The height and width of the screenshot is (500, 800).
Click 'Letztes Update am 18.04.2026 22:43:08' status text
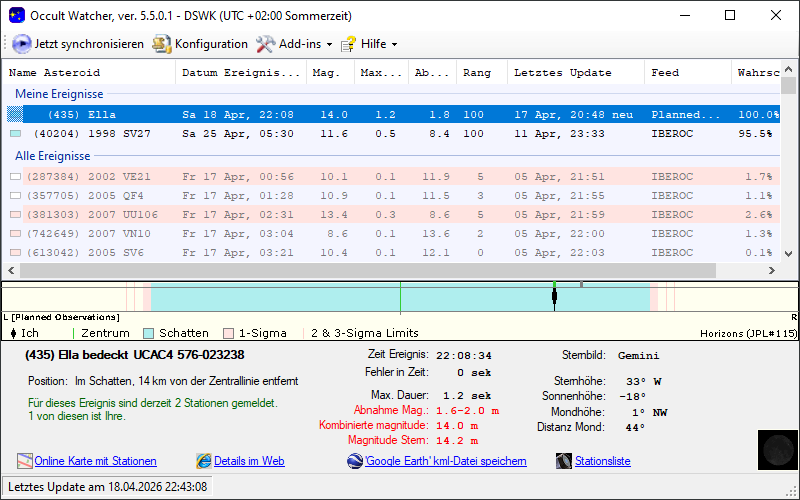pos(108,487)
